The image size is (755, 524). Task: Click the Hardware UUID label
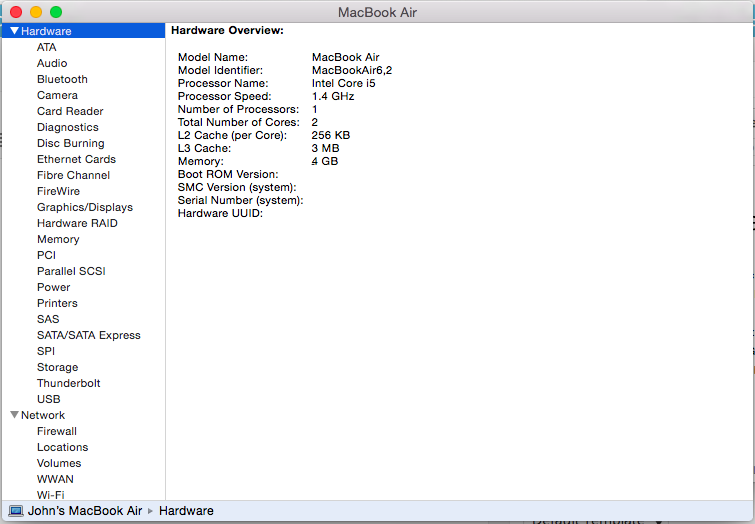pyautogui.click(x=220, y=213)
